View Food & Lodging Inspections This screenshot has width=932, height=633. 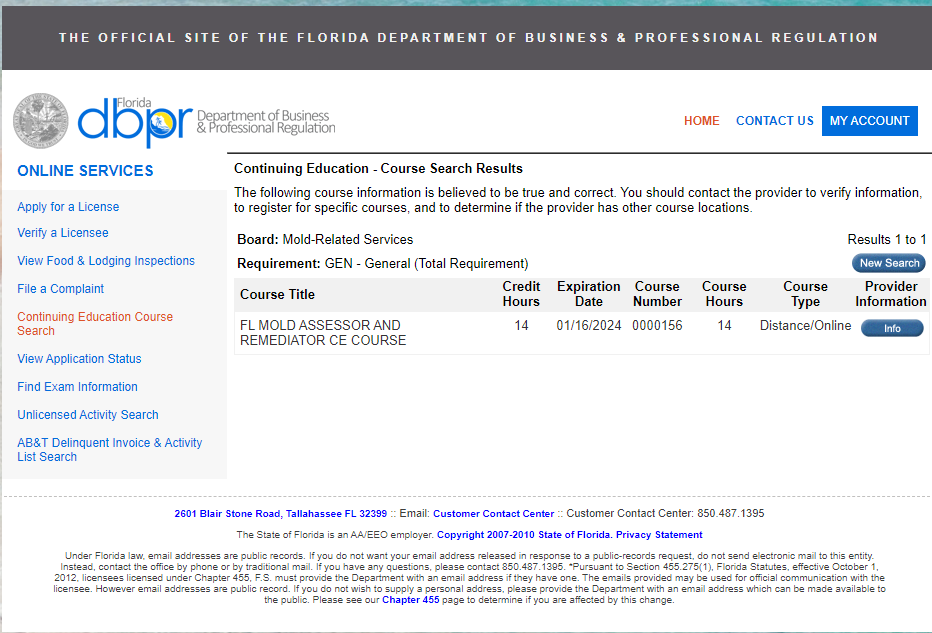pyautogui.click(x=106, y=260)
